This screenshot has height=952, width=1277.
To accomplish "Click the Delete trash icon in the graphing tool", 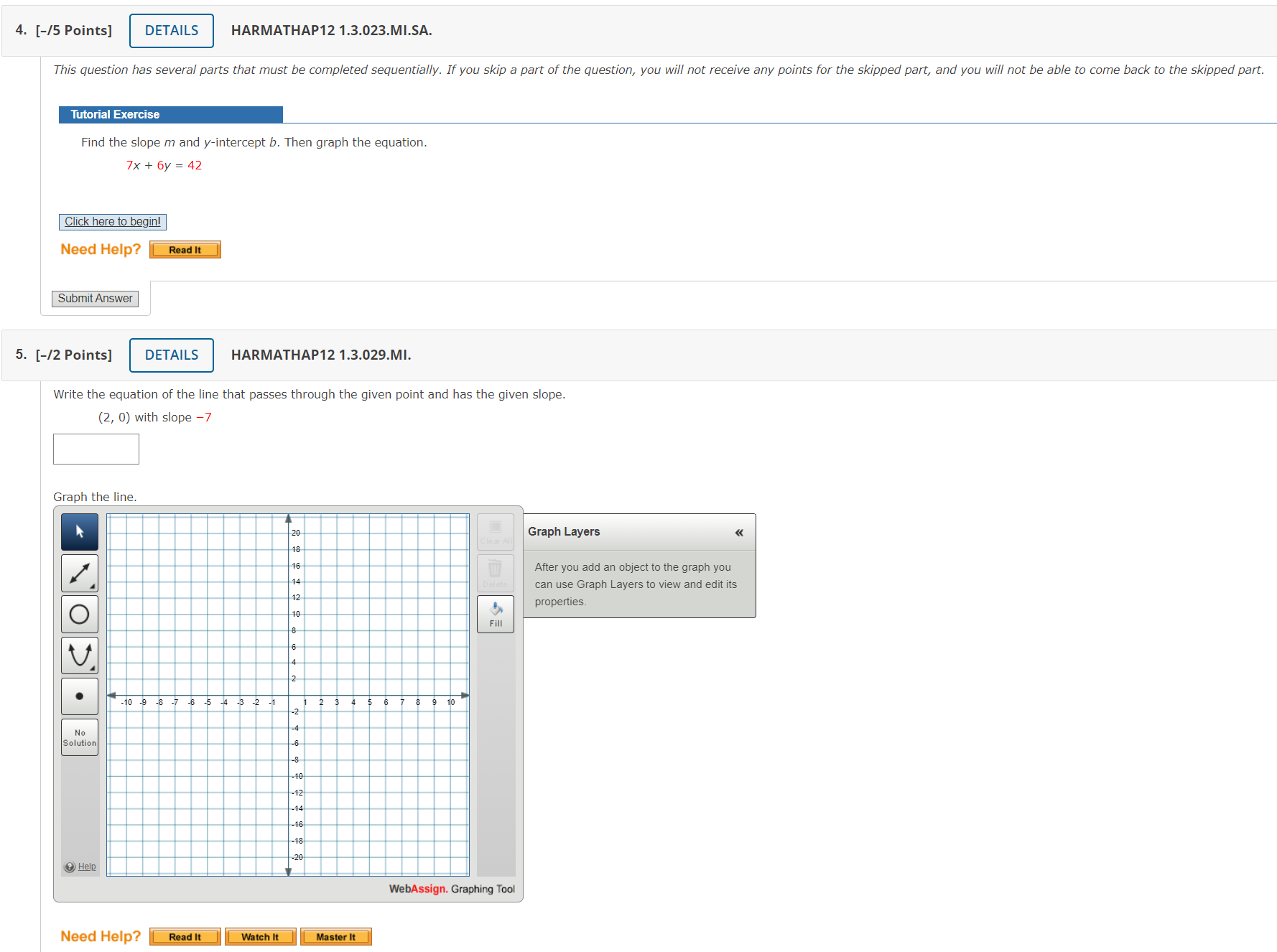I will point(495,572).
